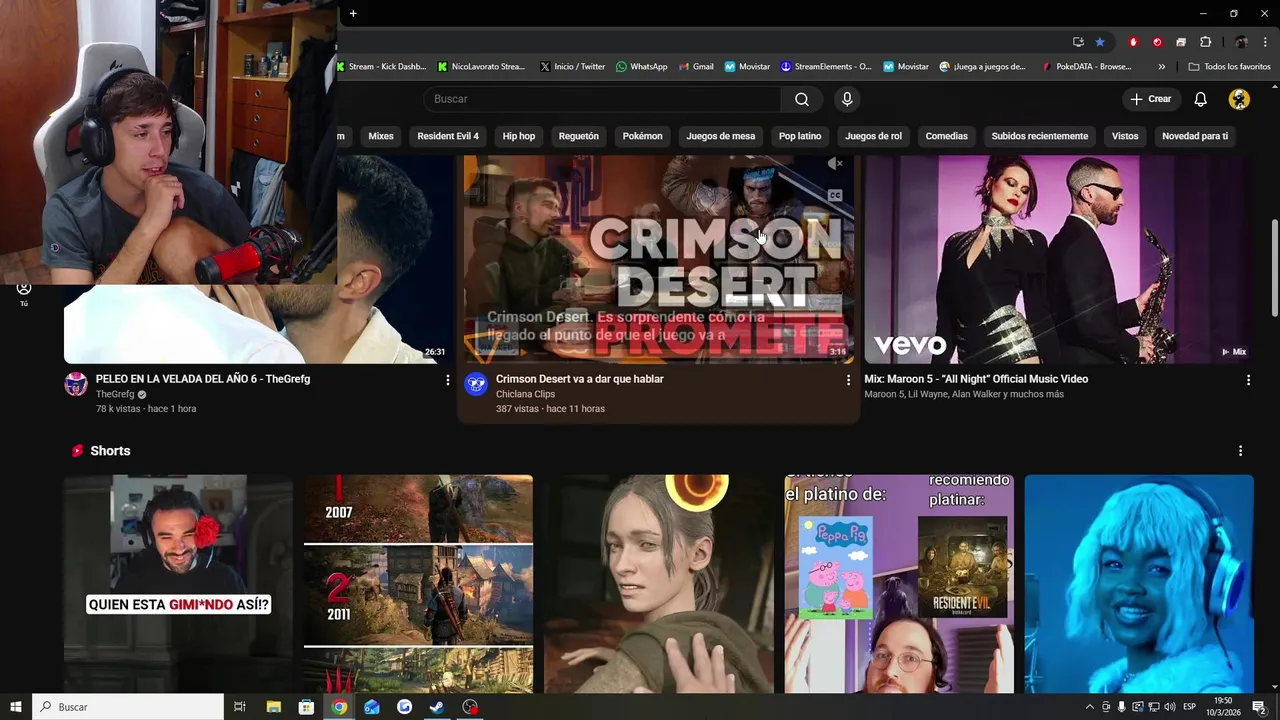Open the Windows notification center
The width and height of the screenshot is (1280, 720).
click(1259, 707)
